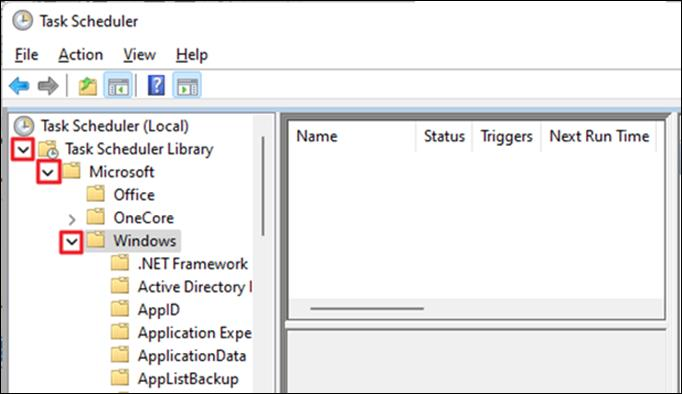Screen dimensions: 682x394
Task: Select Task Scheduler (Local) root node
Action: click(115, 126)
